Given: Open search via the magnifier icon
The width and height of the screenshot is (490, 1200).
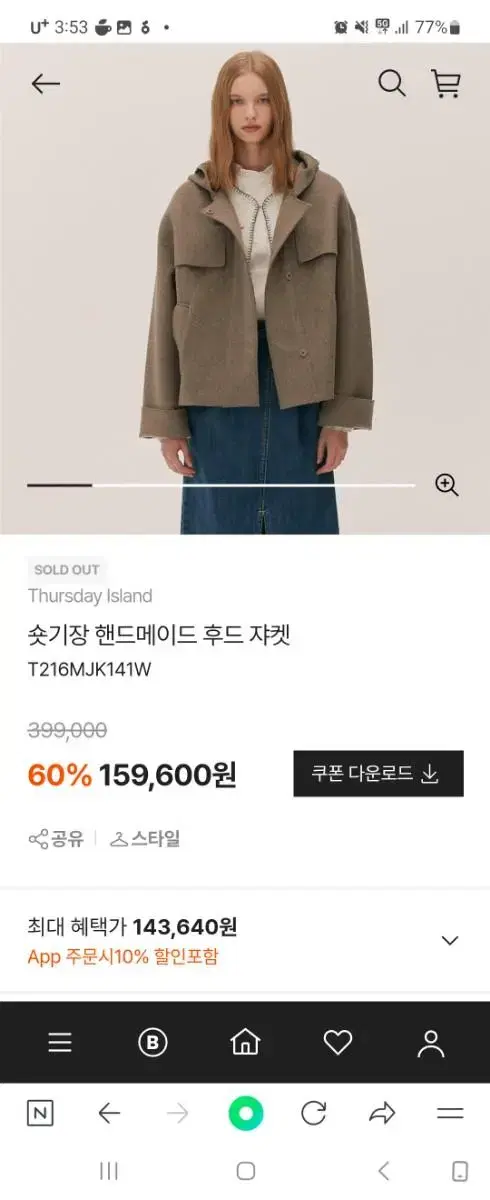Looking at the screenshot, I should tap(392, 83).
